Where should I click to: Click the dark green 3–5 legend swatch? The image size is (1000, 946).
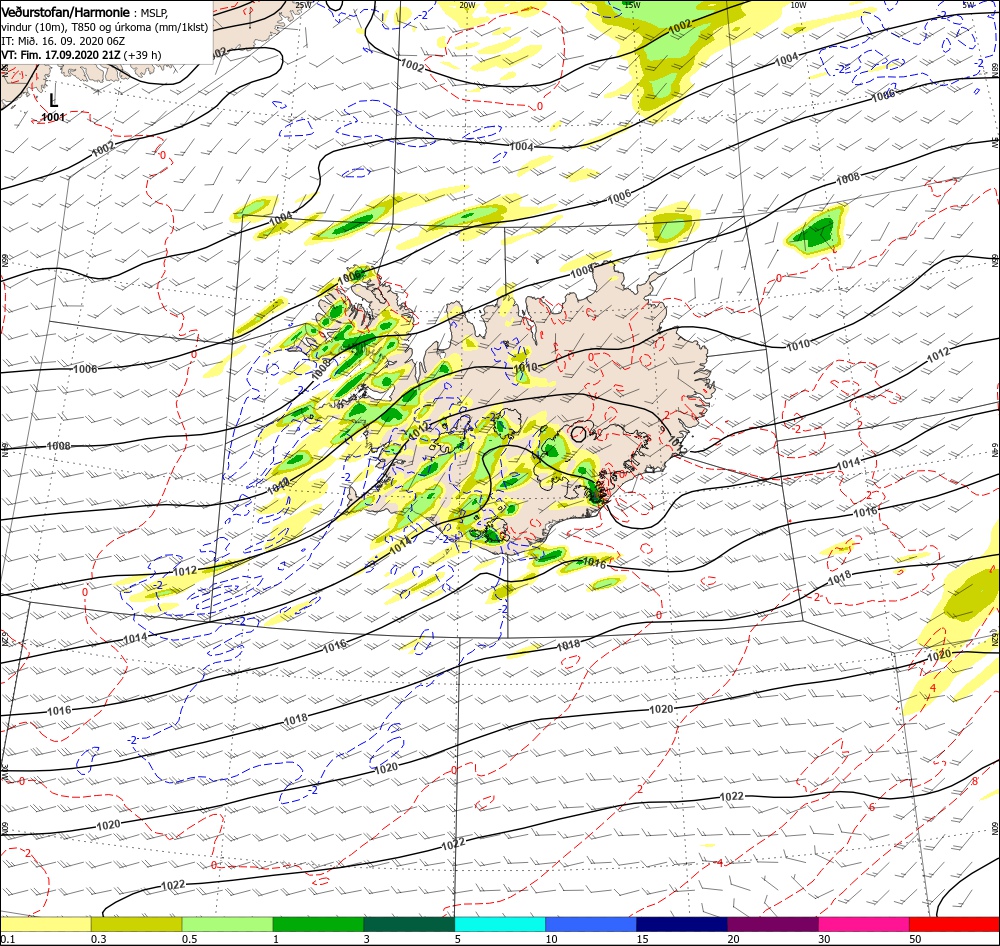(409, 924)
